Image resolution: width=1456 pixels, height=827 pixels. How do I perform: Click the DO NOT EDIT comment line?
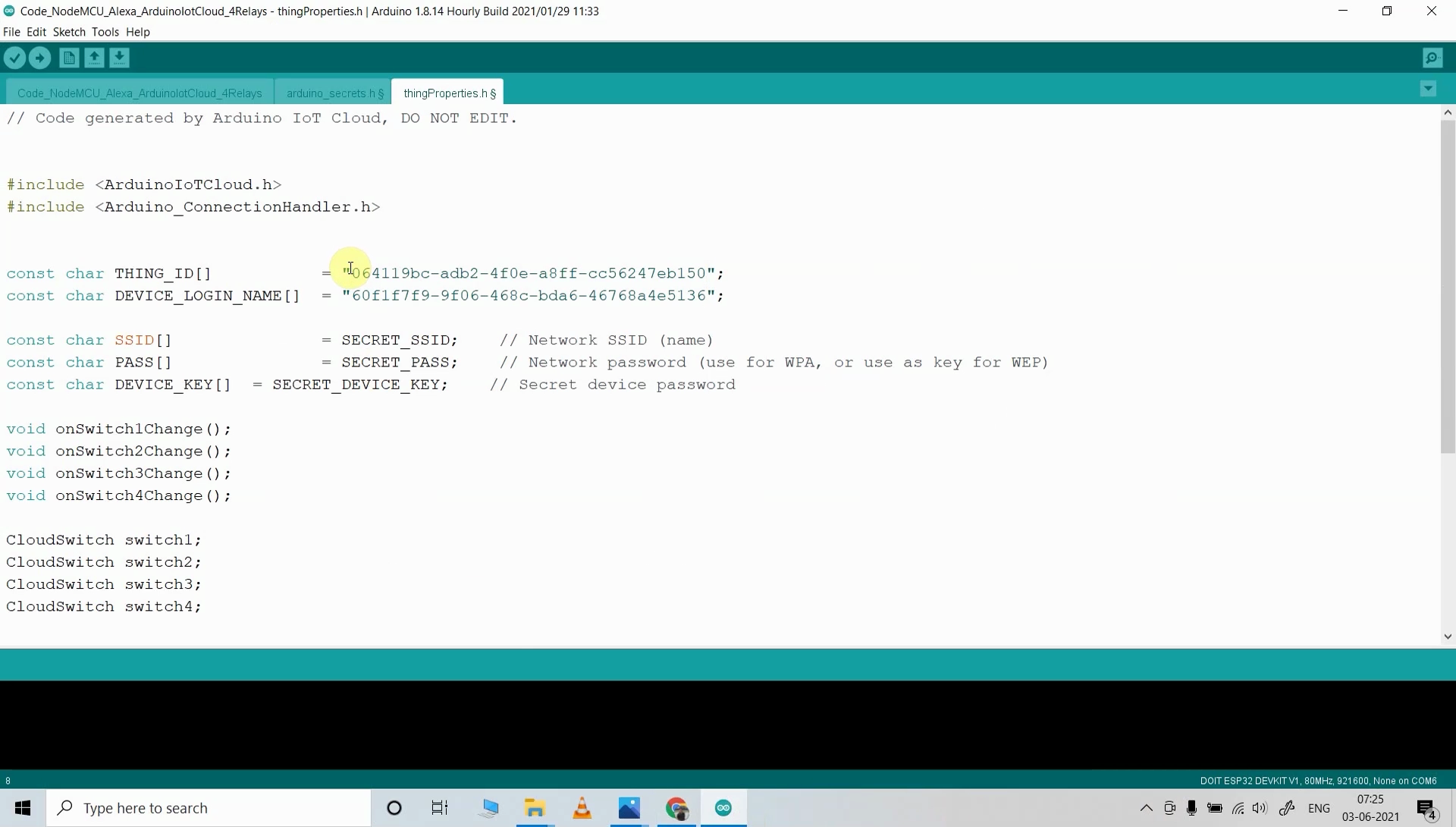click(262, 118)
